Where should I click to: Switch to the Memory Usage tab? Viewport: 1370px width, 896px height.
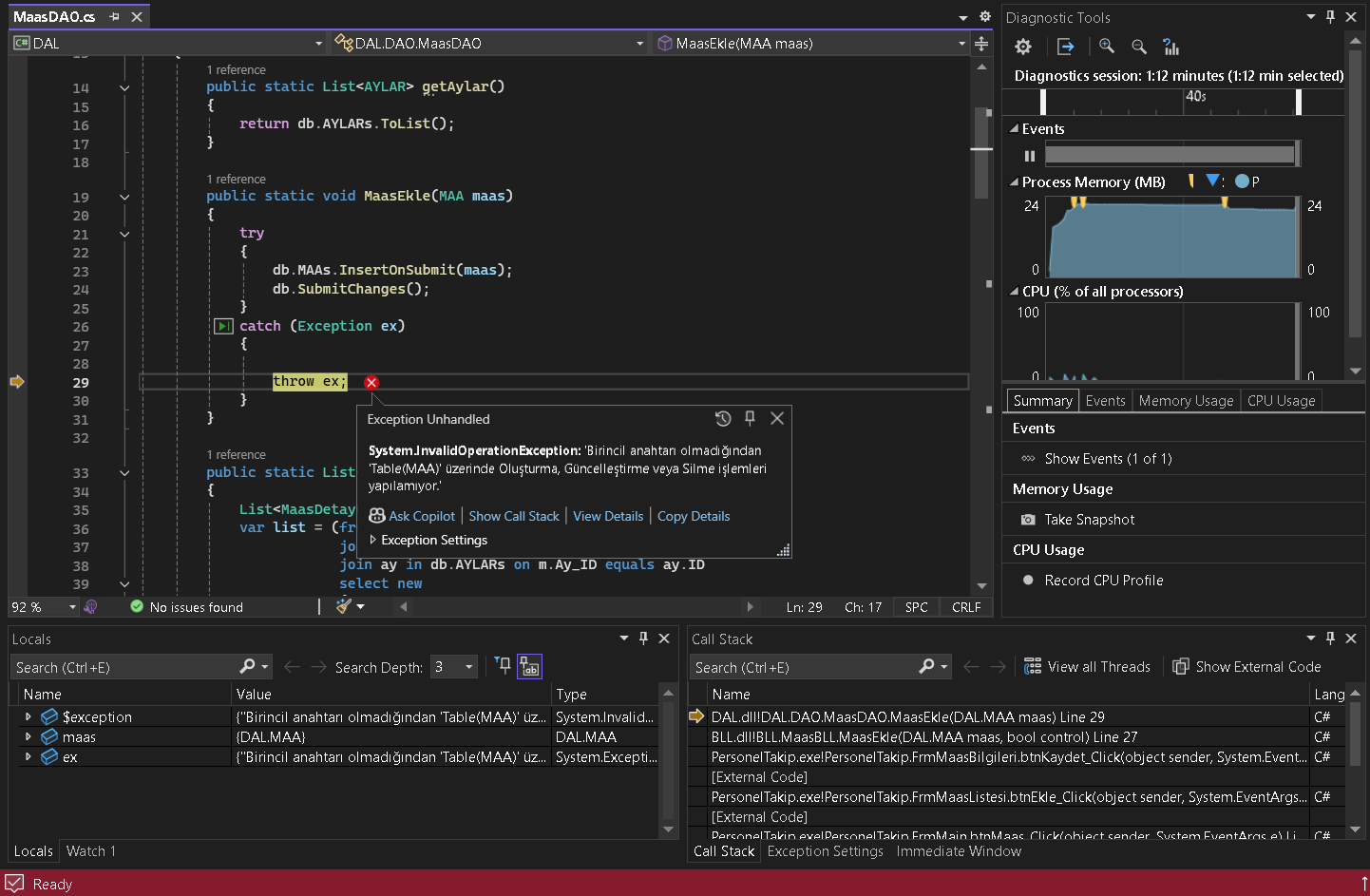tap(1186, 401)
